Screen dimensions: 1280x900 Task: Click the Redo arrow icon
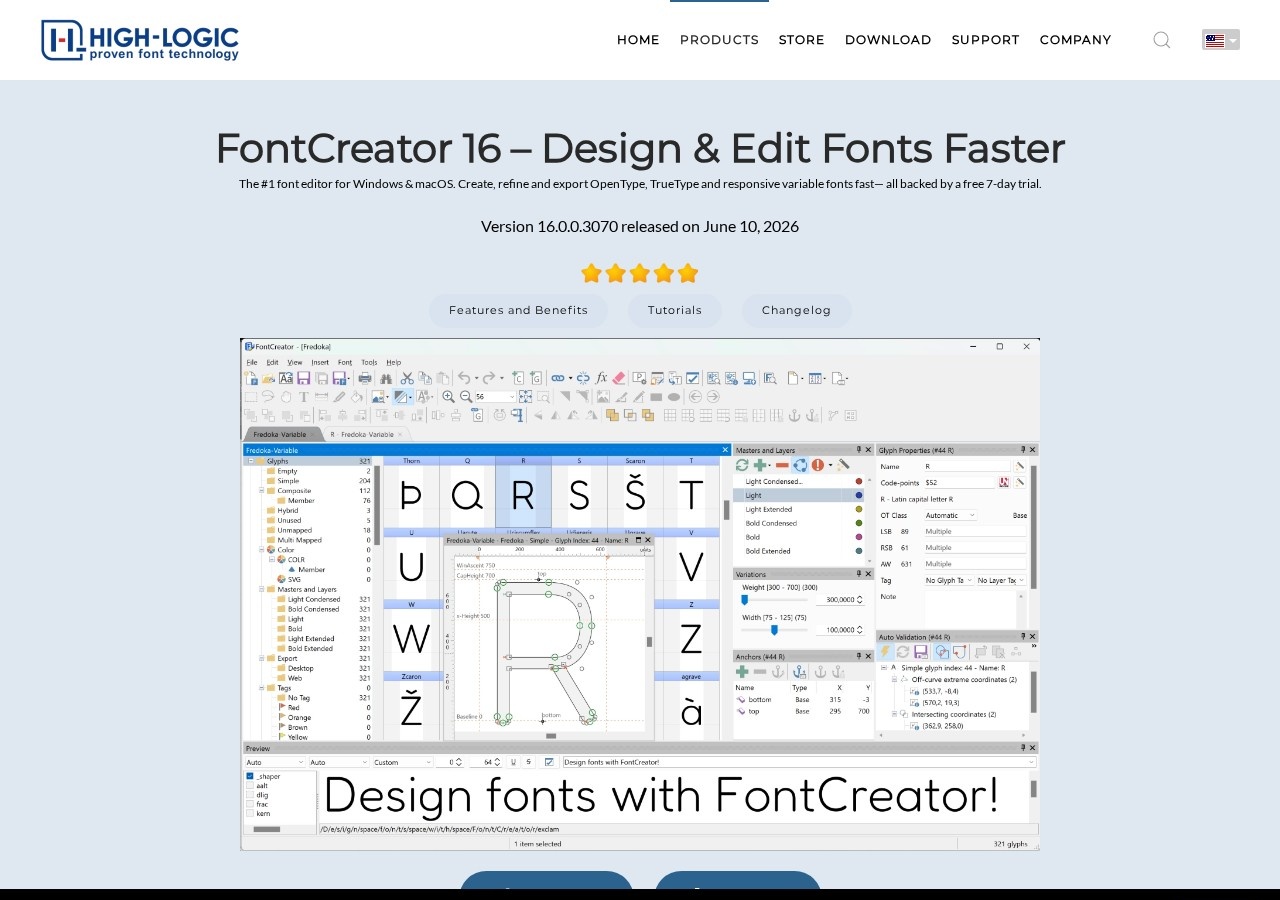point(488,378)
